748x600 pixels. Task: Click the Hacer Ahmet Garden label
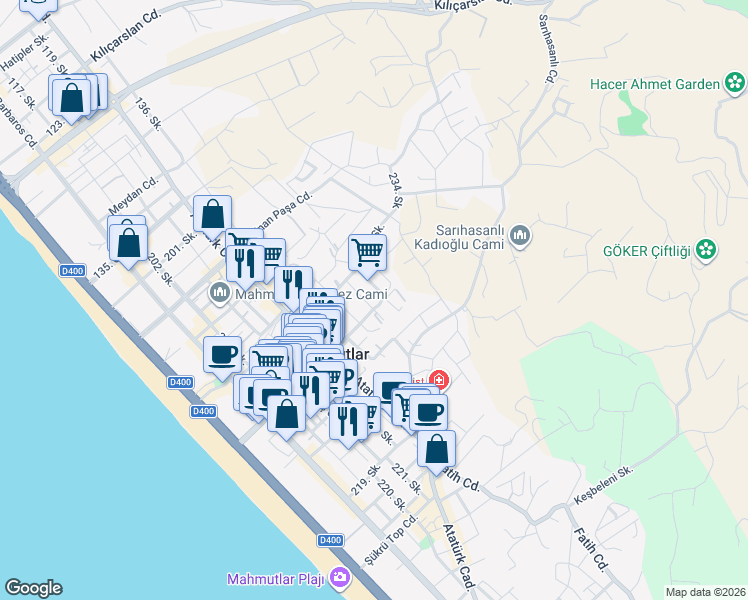(654, 84)
